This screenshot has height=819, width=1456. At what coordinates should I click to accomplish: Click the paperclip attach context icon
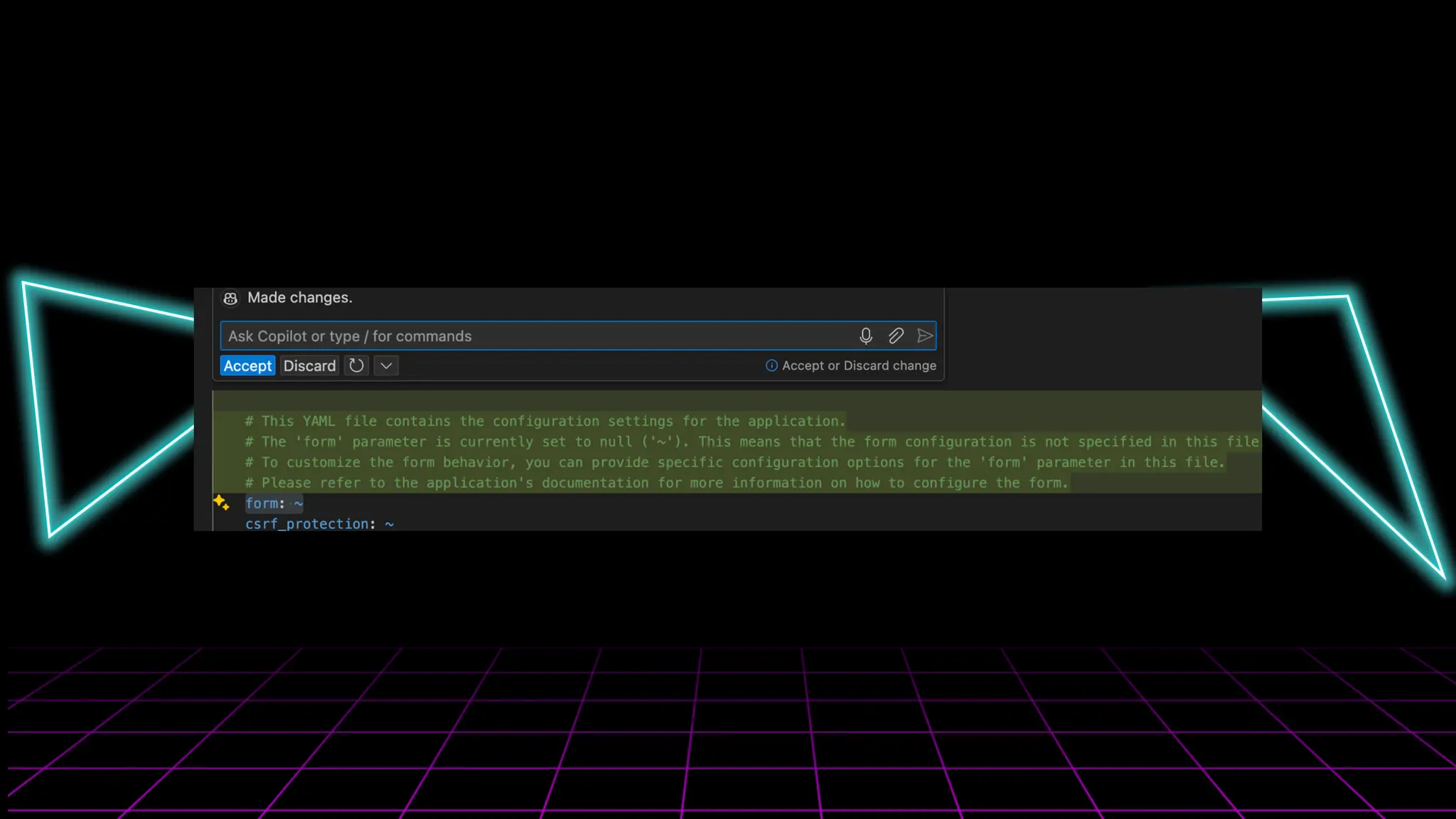coord(896,336)
